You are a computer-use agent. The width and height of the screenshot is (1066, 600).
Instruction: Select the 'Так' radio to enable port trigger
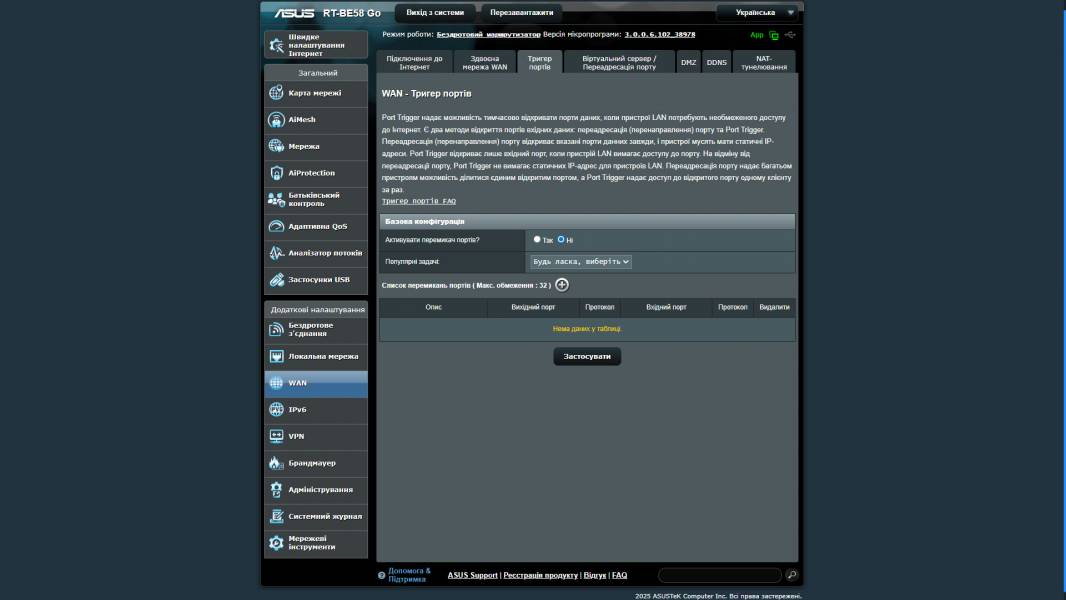pyautogui.click(x=537, y=239)
